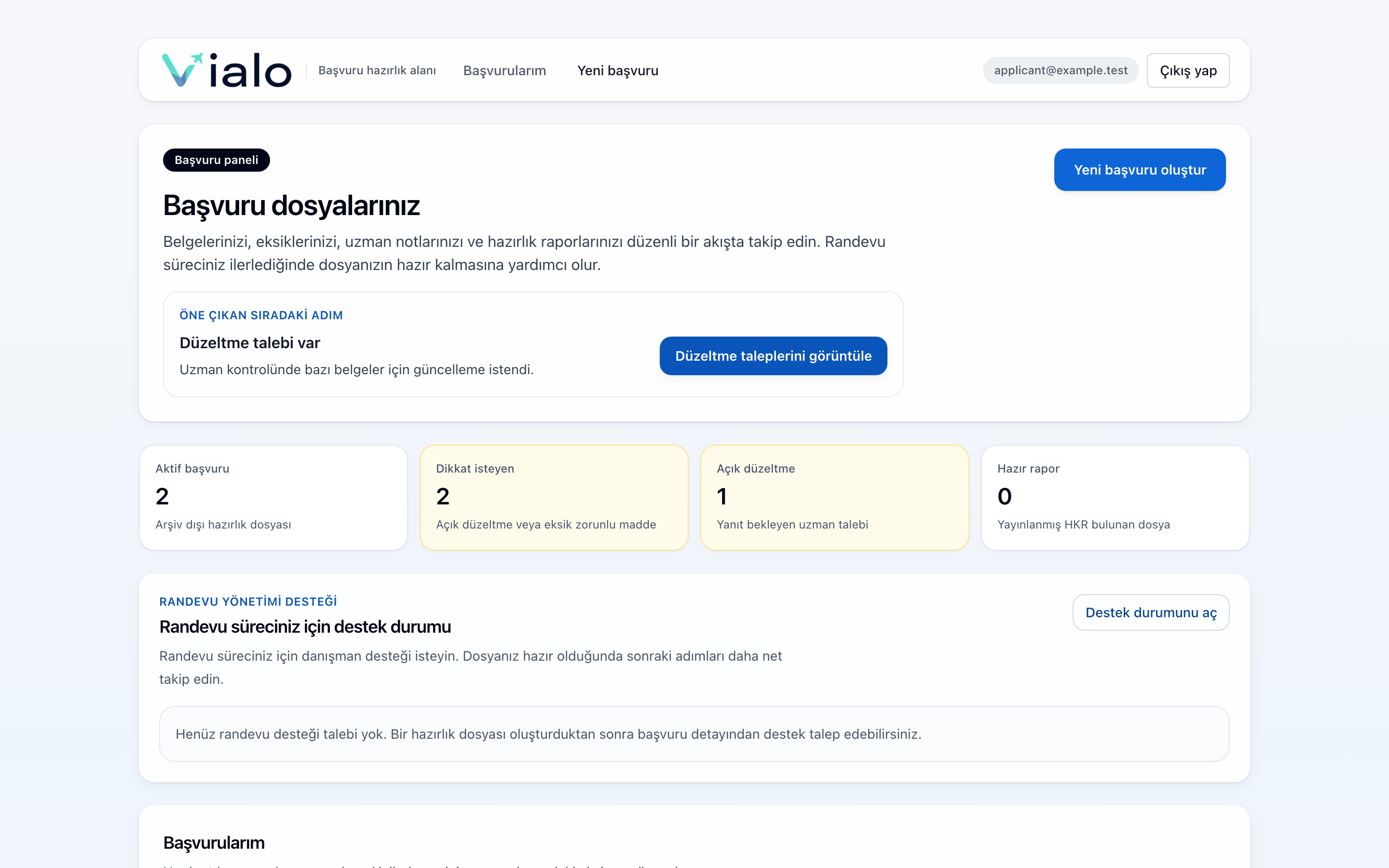Image resolution: width=1389 pixels, height=868 pixels.
Task: Click the Öne çıkan sıradaki adım label
Action: pos(261,315)
